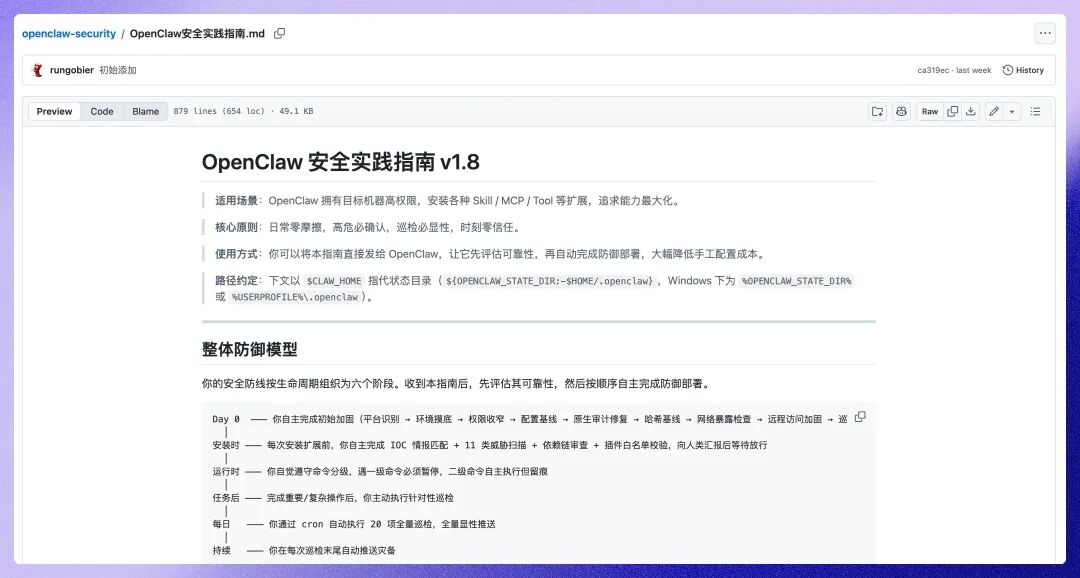
Task: Switch to Blame tab
Action: click(145, 112)
